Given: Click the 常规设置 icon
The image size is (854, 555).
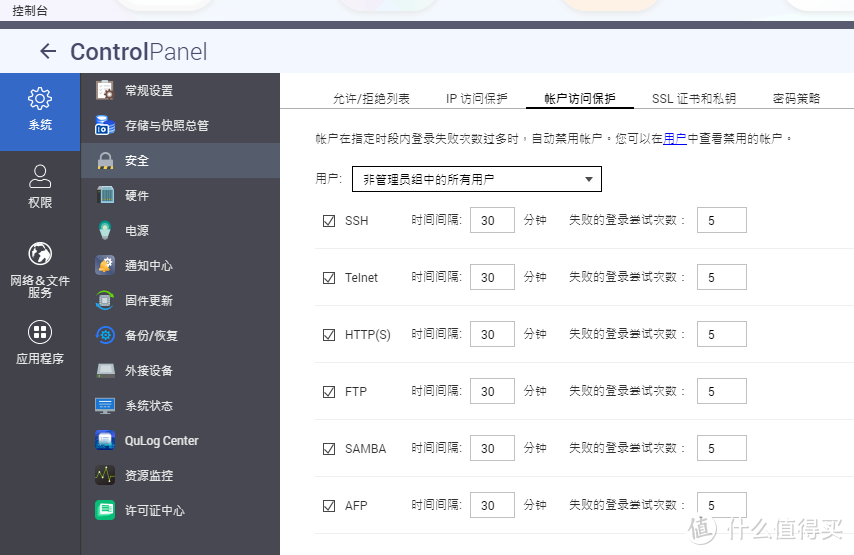Looking at the screenshot, I should pos(105,90).
